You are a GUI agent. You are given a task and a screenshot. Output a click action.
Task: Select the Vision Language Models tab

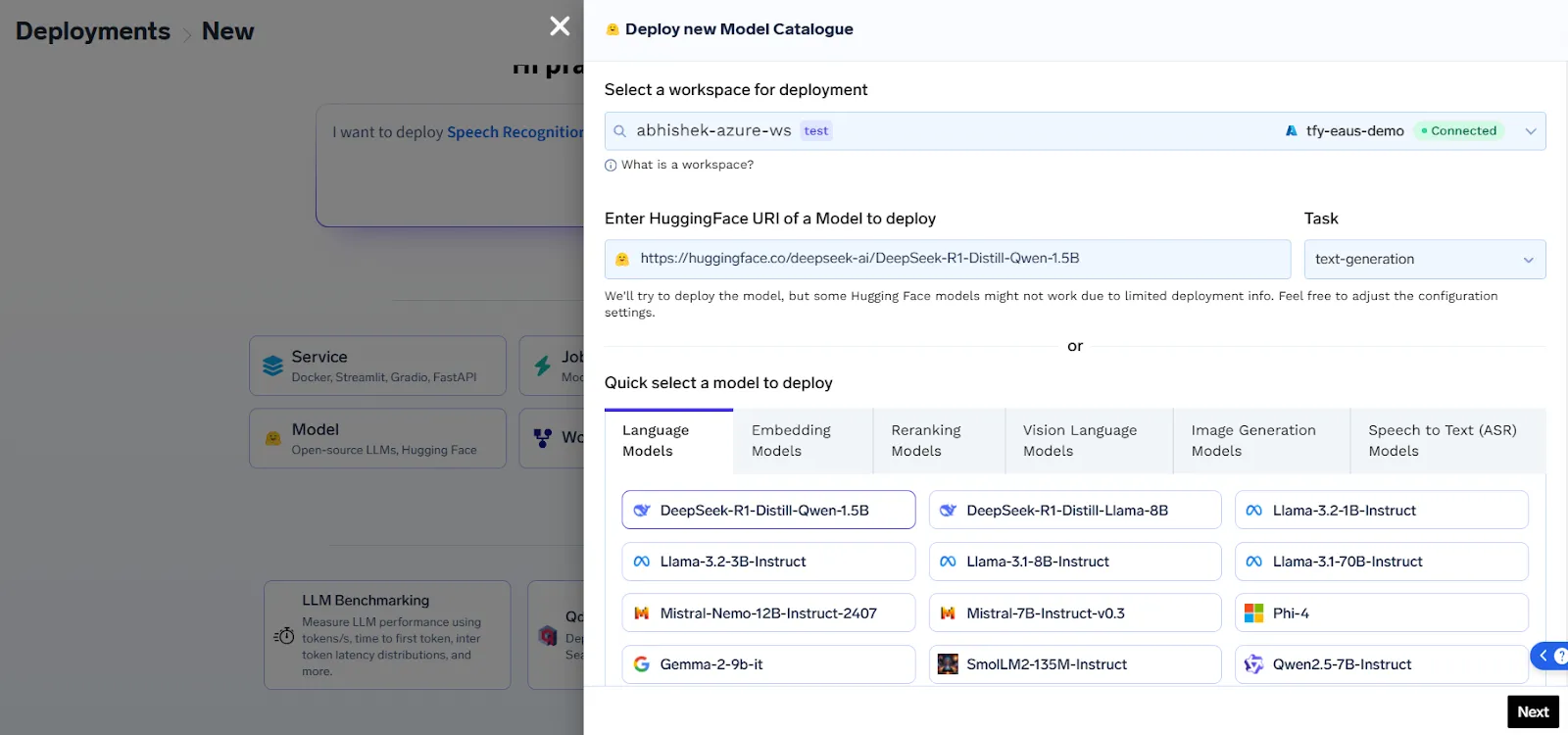click(1080, 441)
